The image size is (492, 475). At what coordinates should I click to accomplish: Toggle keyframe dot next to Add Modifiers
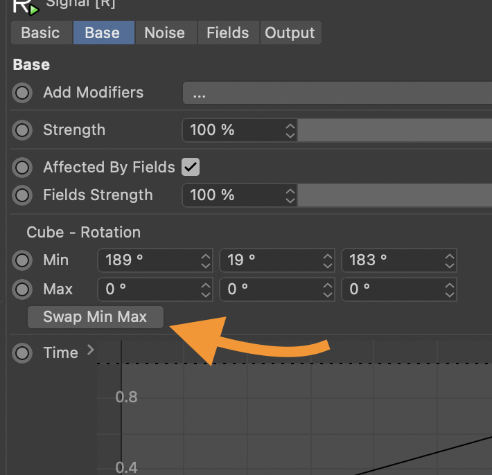coord(22,93)
